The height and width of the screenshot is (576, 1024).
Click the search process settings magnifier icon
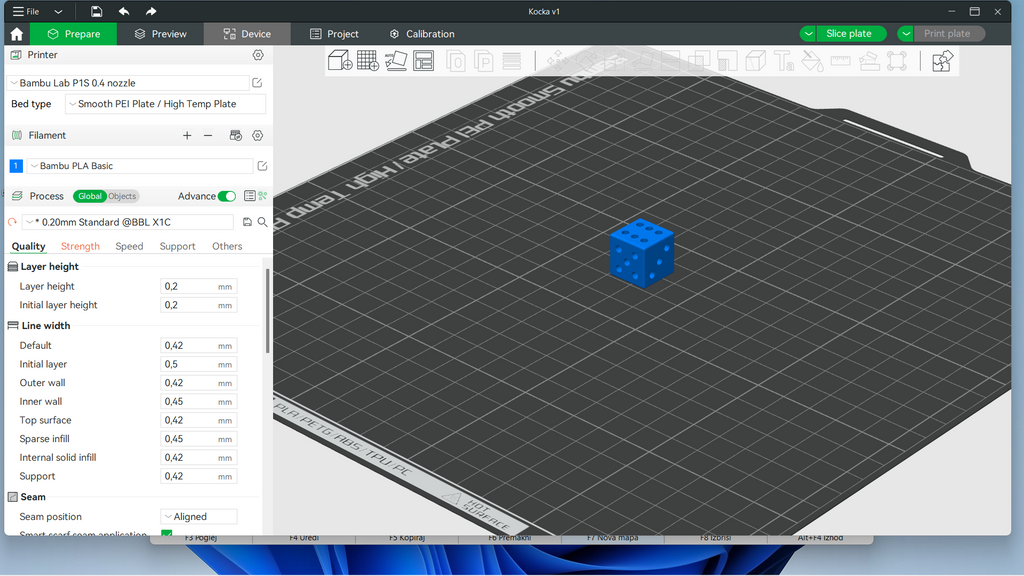[x=263, y=222]
